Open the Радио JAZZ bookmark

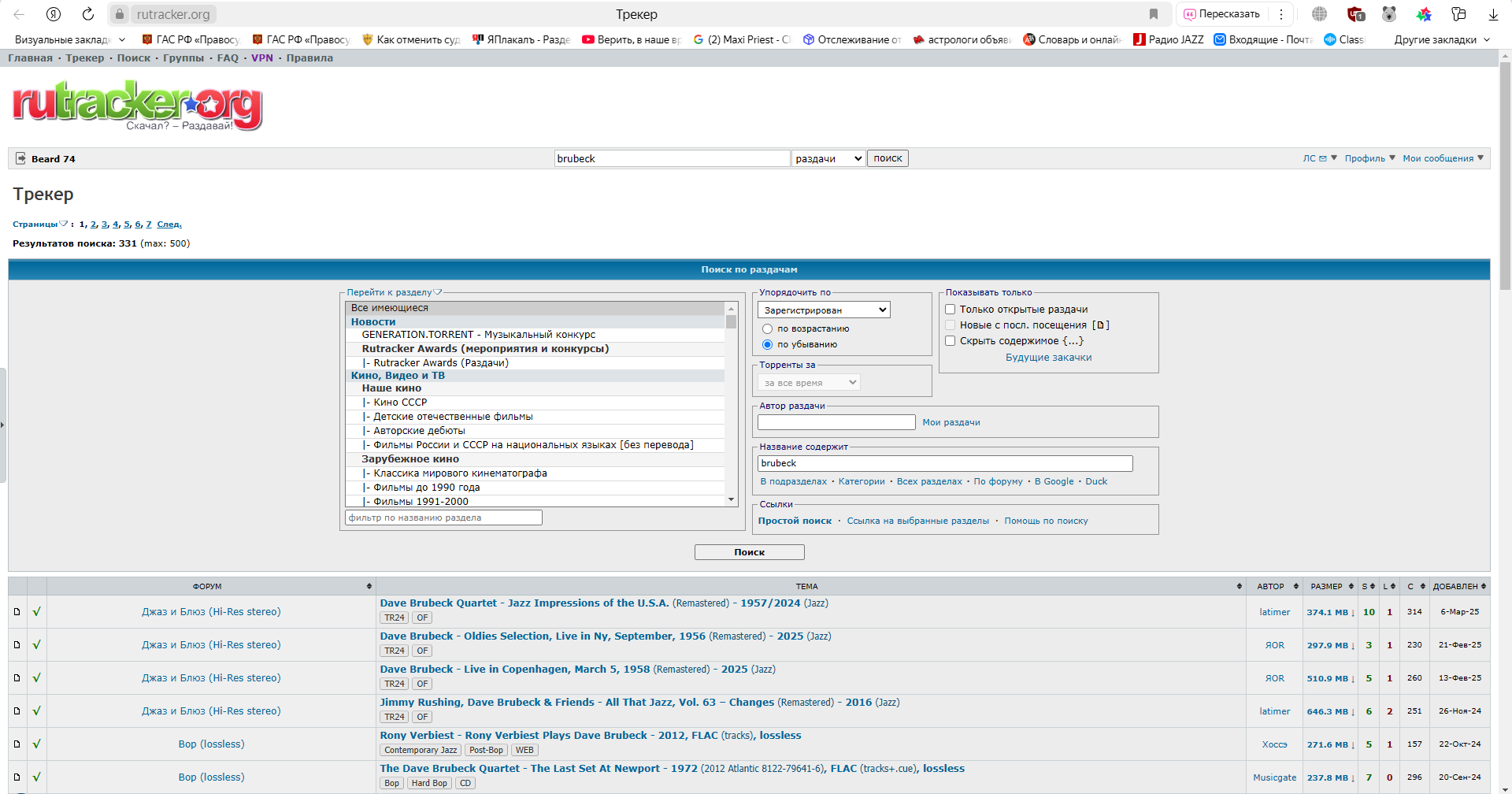(1169, 39)
